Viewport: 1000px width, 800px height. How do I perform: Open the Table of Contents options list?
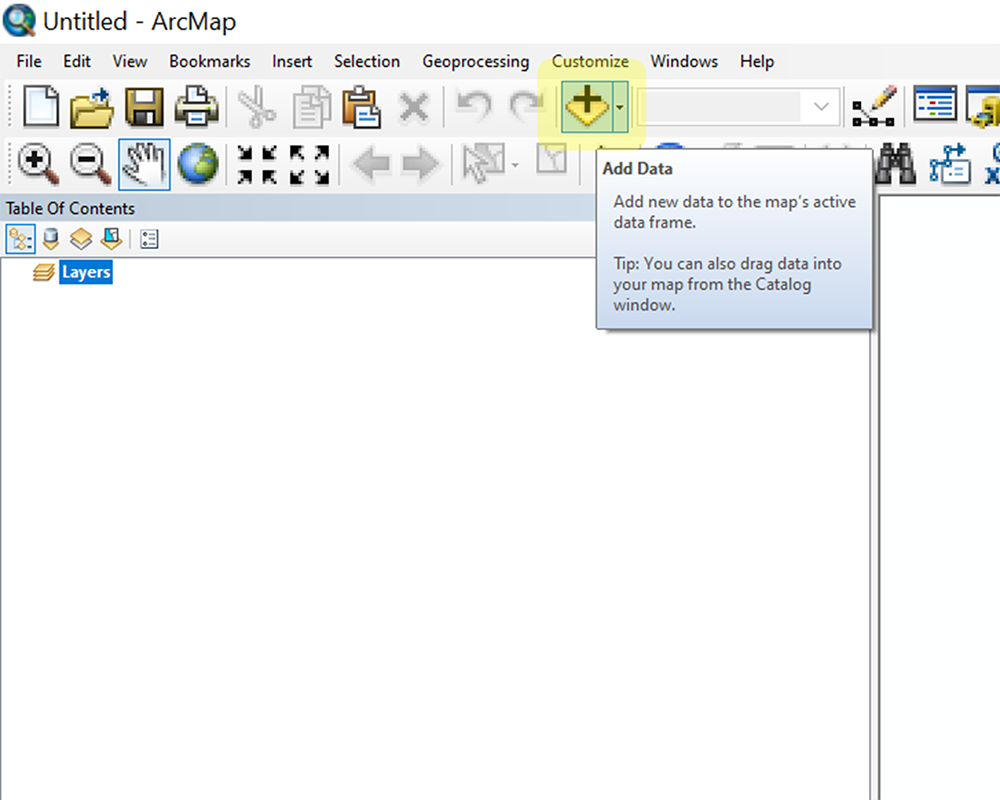pyautogui.click(x=151, y=238)
